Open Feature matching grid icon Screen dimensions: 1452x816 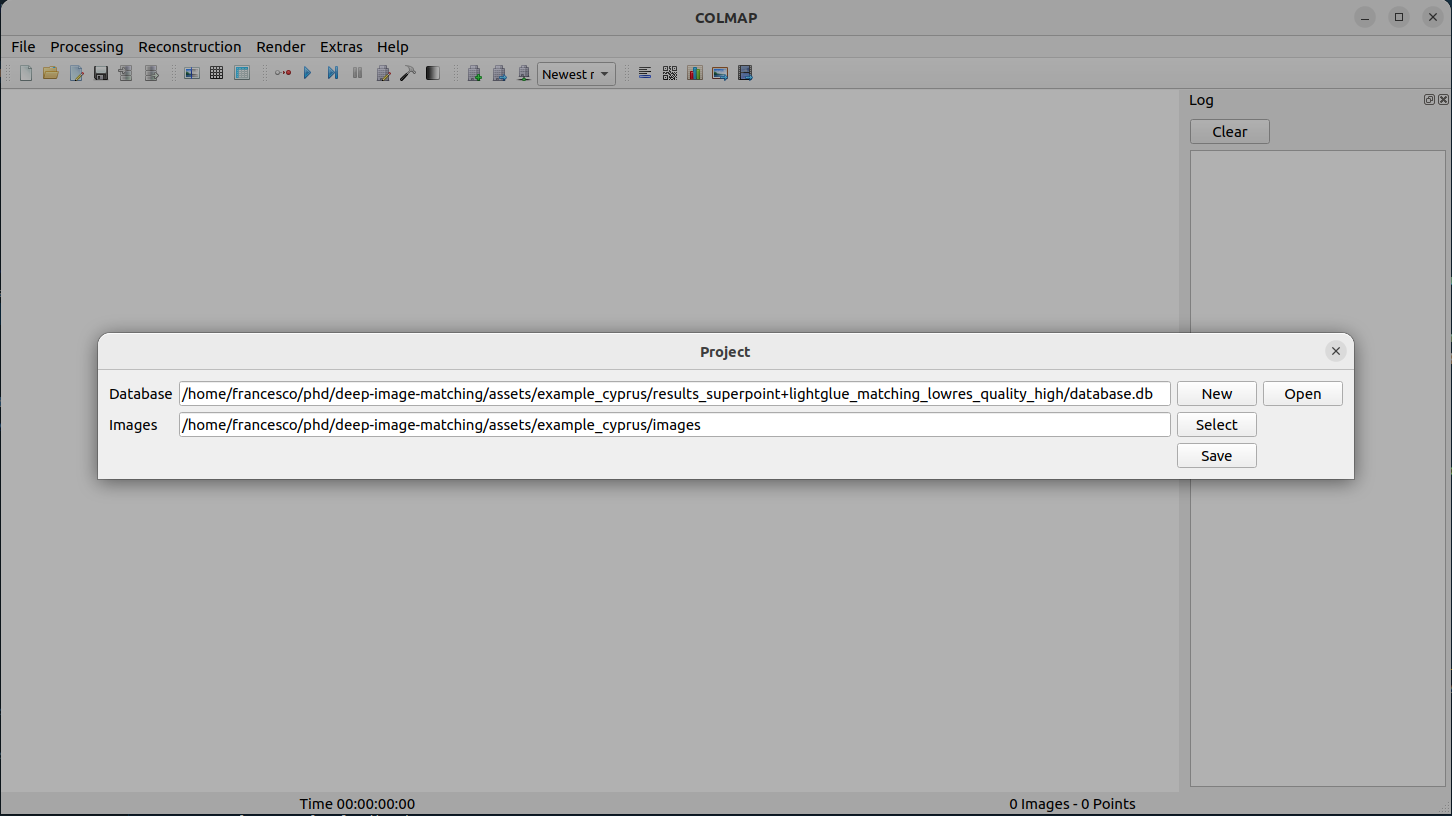tap(216, 73)
